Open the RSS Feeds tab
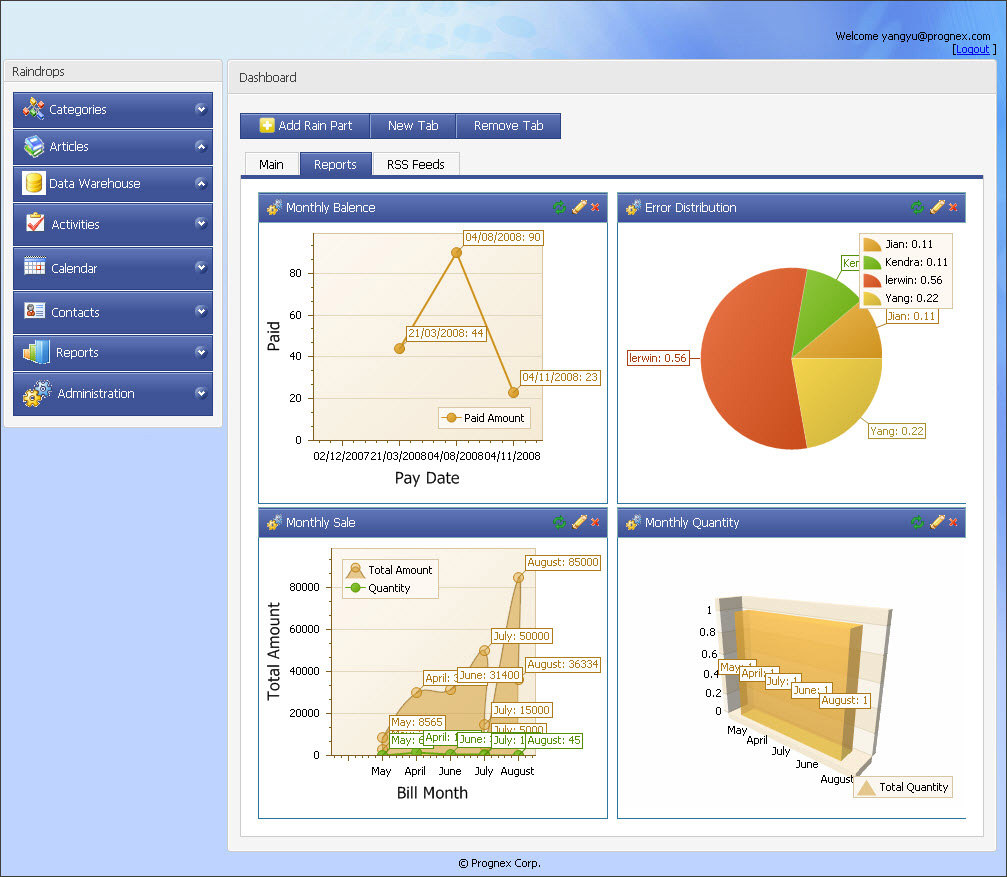 [415, 165]
